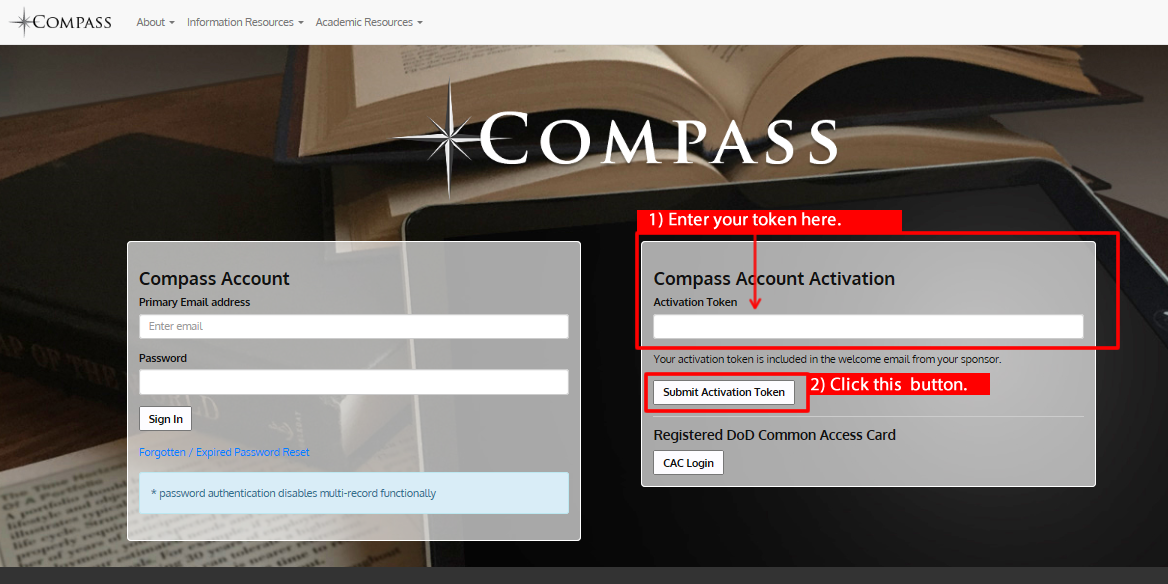Click the 'Compass Account' heading

point(215,279)
